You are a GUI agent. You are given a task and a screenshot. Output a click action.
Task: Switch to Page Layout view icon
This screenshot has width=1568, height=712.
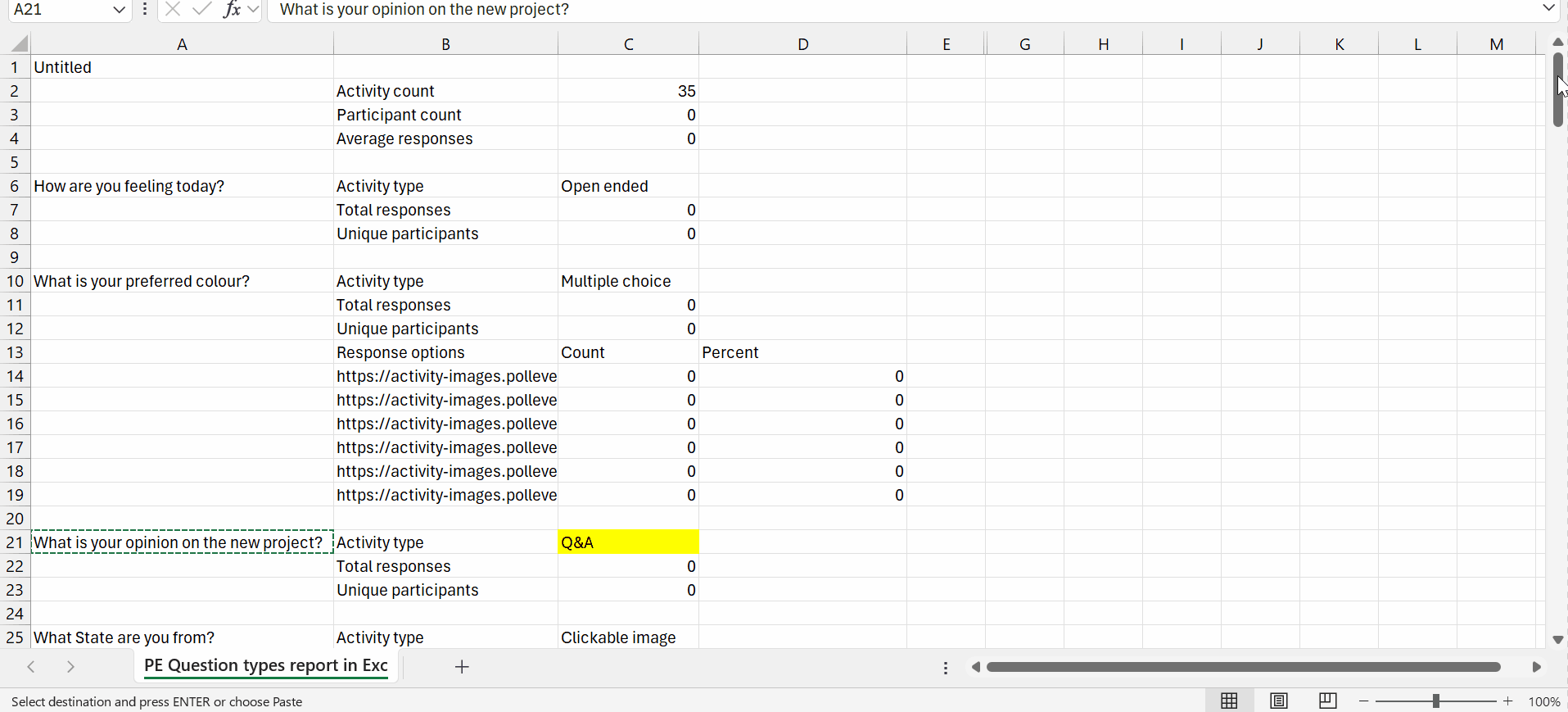pos(1278,701)
